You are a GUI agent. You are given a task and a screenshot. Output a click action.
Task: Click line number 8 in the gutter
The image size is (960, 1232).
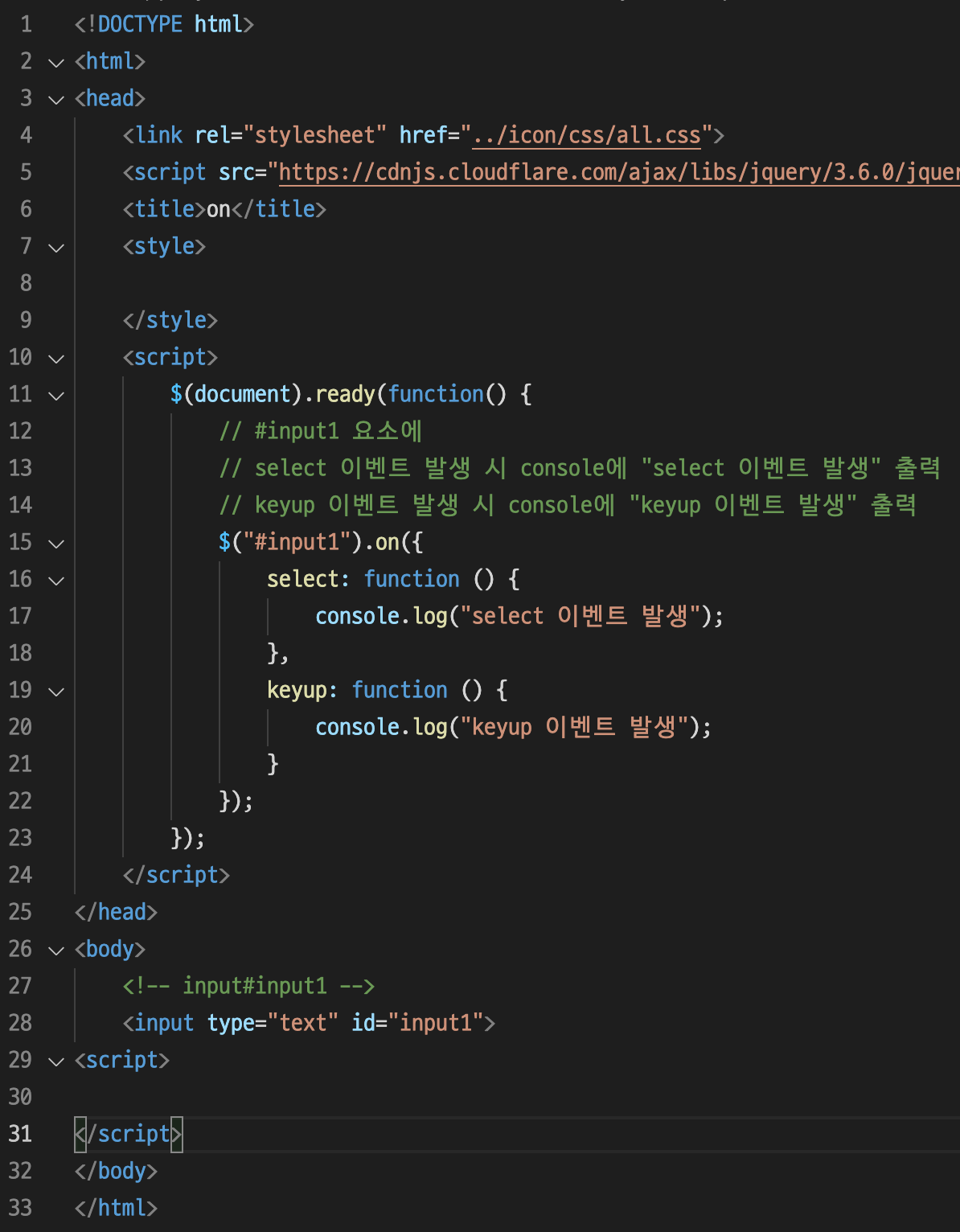coord(26,283)
